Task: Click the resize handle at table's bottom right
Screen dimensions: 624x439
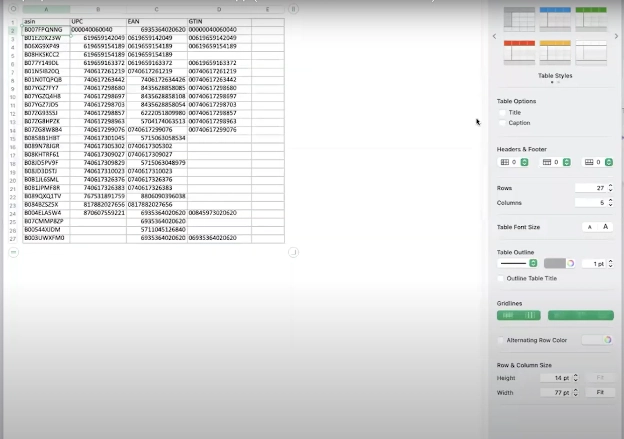Action: tap(293, 252)
